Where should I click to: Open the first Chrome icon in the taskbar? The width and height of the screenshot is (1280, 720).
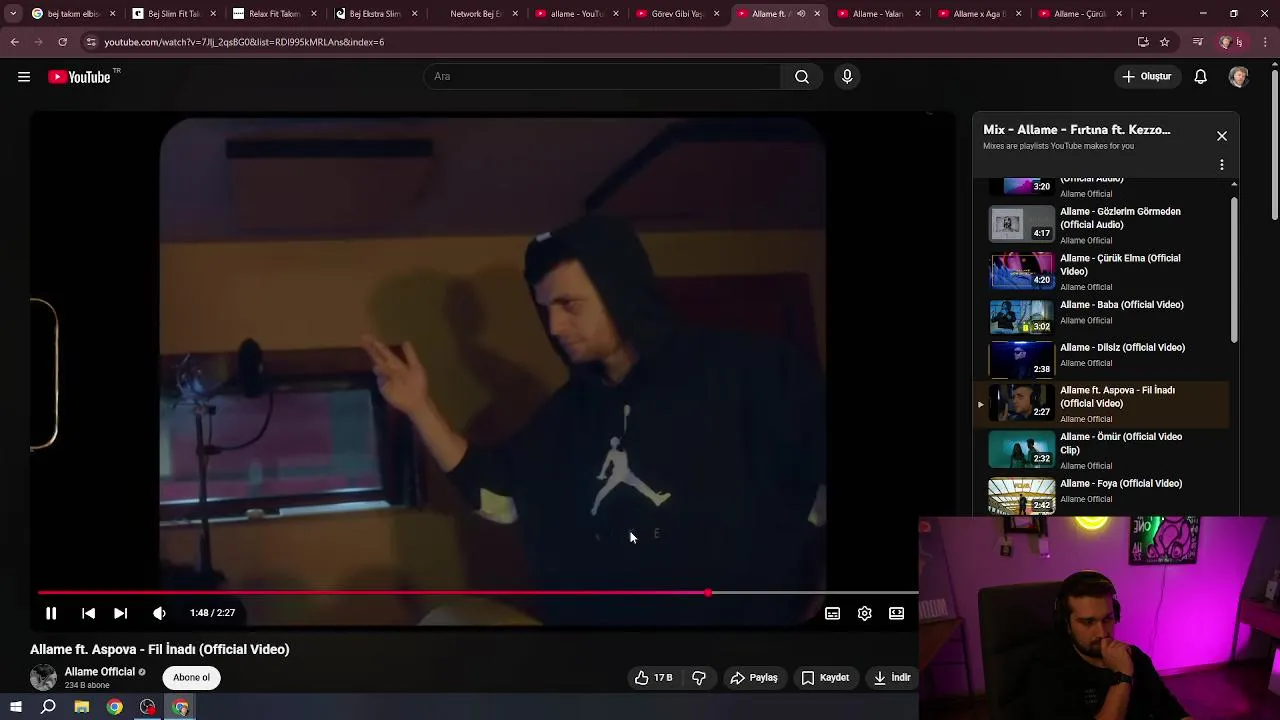point(115,707)
